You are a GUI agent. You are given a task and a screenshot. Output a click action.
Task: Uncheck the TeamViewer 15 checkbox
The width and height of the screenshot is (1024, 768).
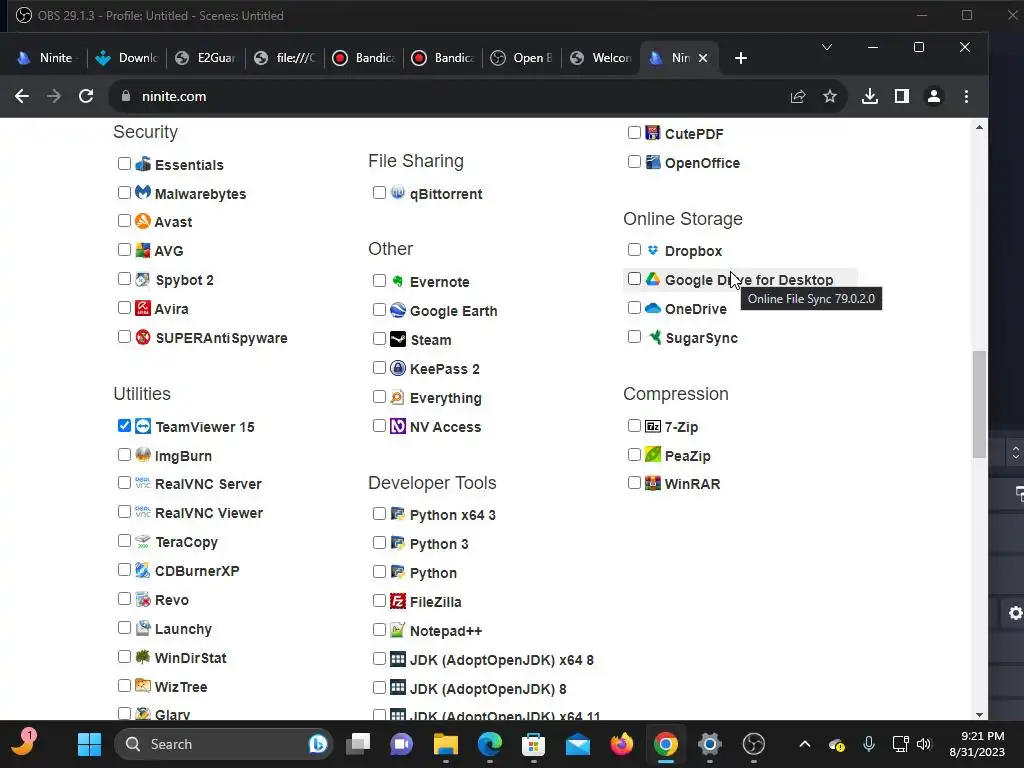124,426
